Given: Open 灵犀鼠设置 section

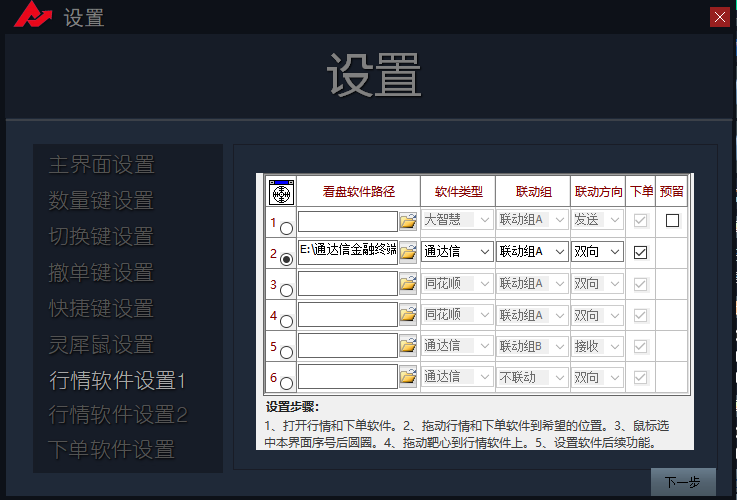Looking at the screenshot, I should coord(101,344).
